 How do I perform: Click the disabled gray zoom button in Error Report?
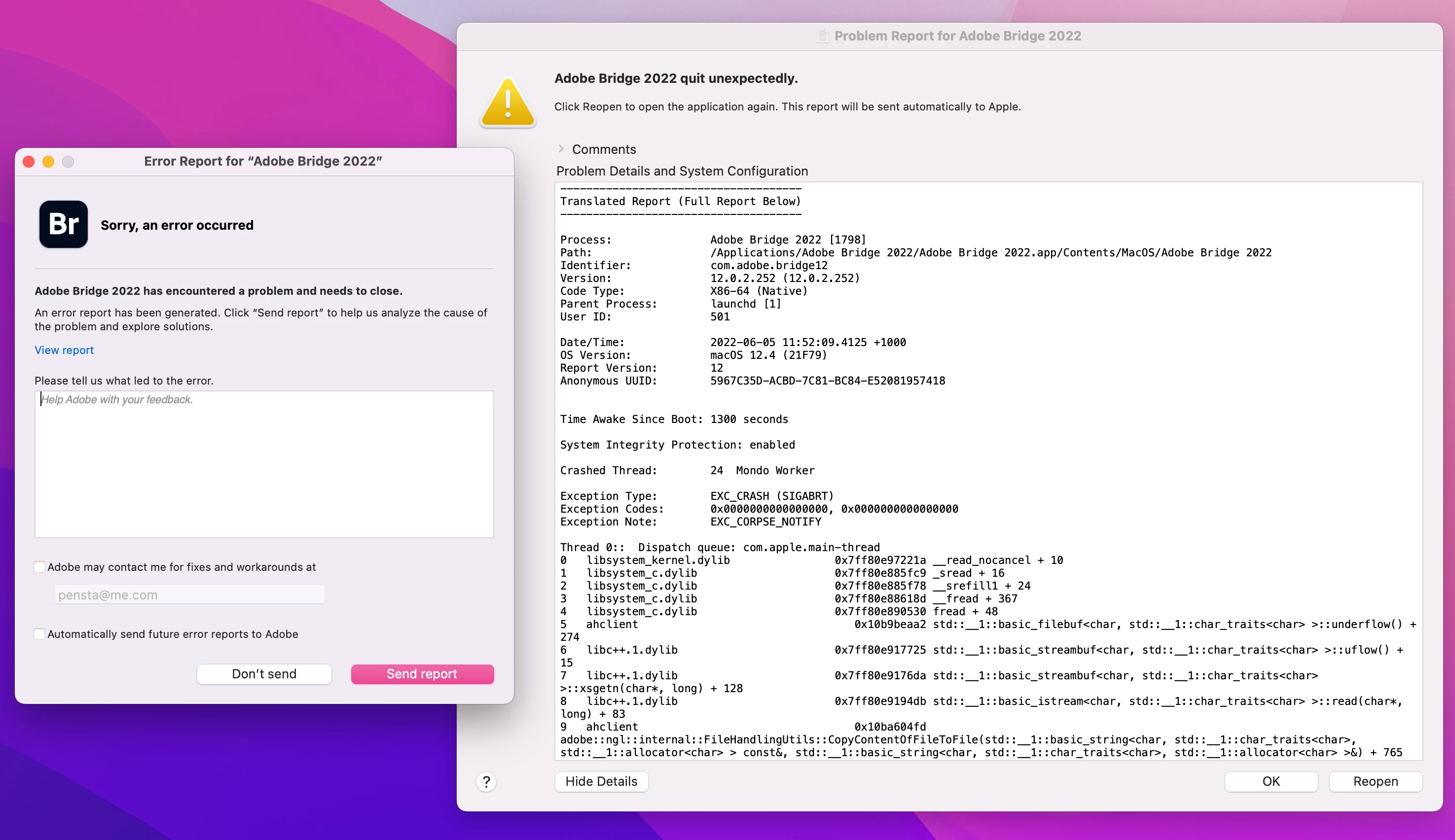coord(68,162)
